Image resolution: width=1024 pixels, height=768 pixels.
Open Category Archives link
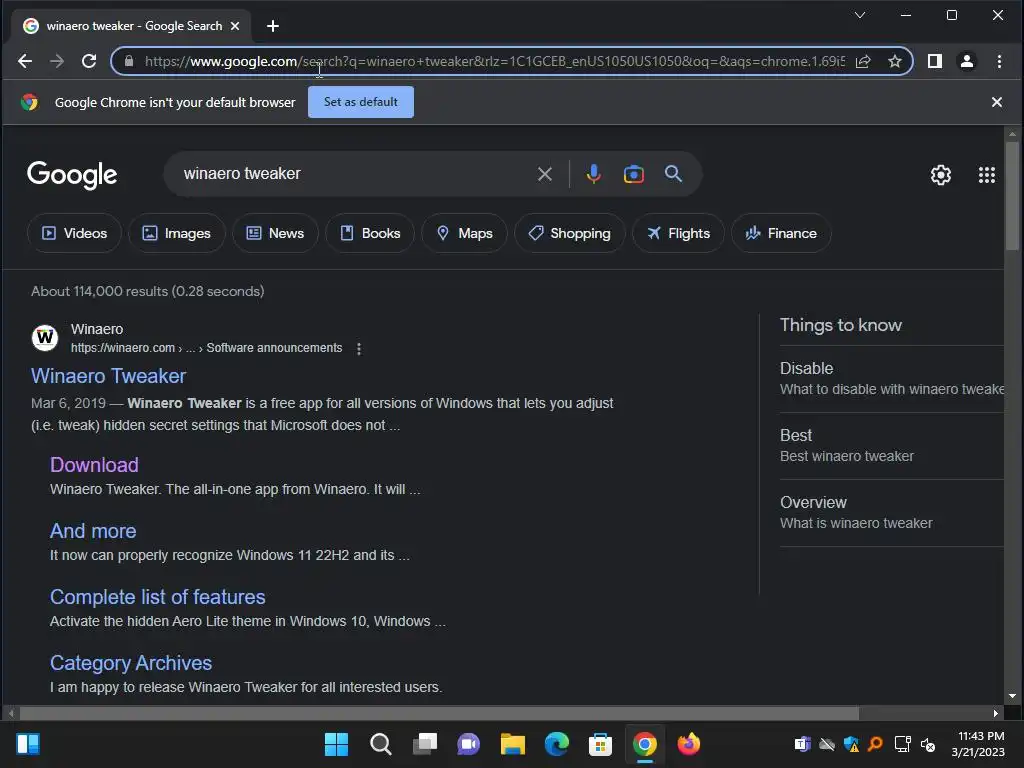[x=131, y=663]
